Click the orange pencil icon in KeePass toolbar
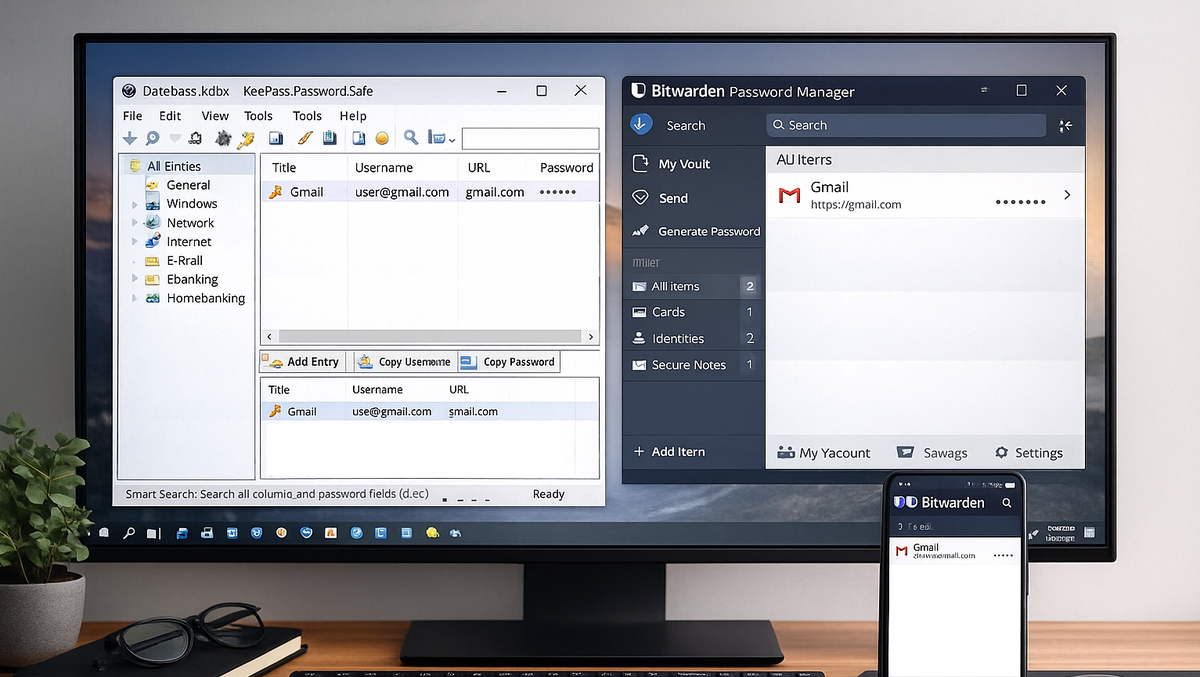Viewport: 1200px width, 677px height. 306,139
